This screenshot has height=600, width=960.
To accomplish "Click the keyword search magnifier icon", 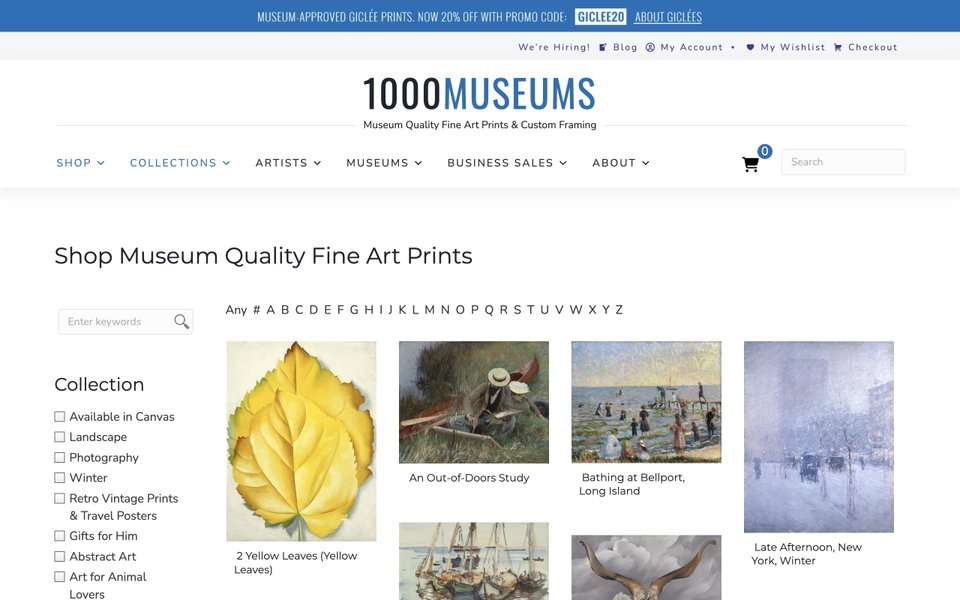I will 181,321.
